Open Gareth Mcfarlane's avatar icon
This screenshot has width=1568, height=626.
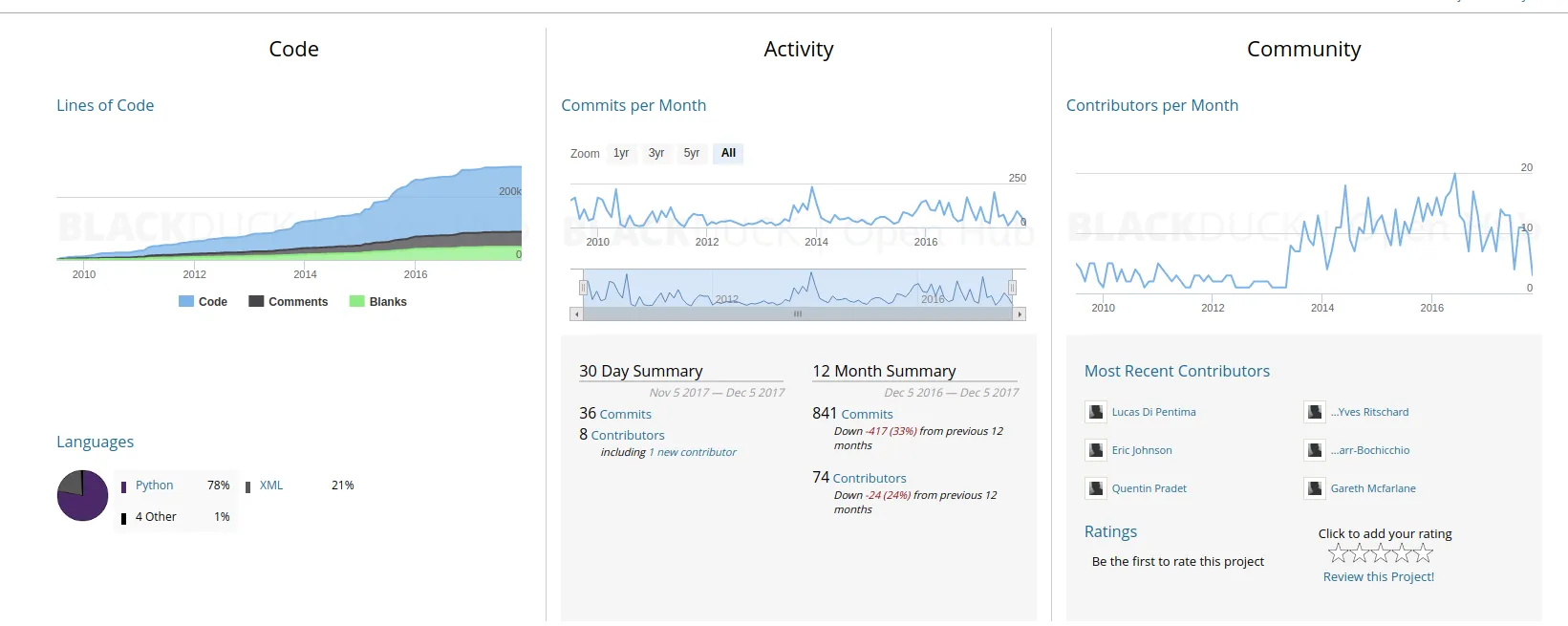click(x=1315, y=488)
